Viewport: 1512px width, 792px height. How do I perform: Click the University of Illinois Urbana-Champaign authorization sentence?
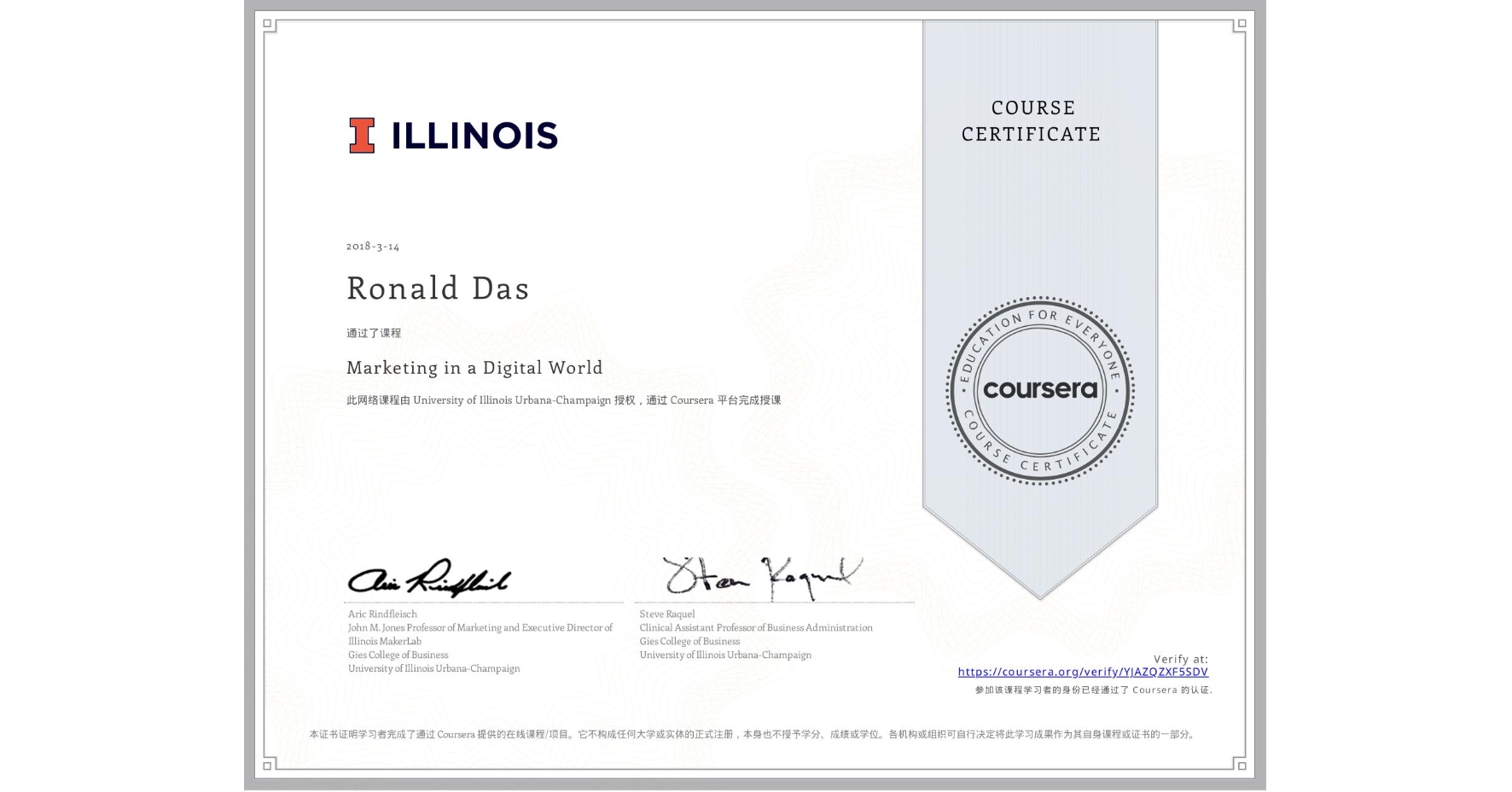564,399
